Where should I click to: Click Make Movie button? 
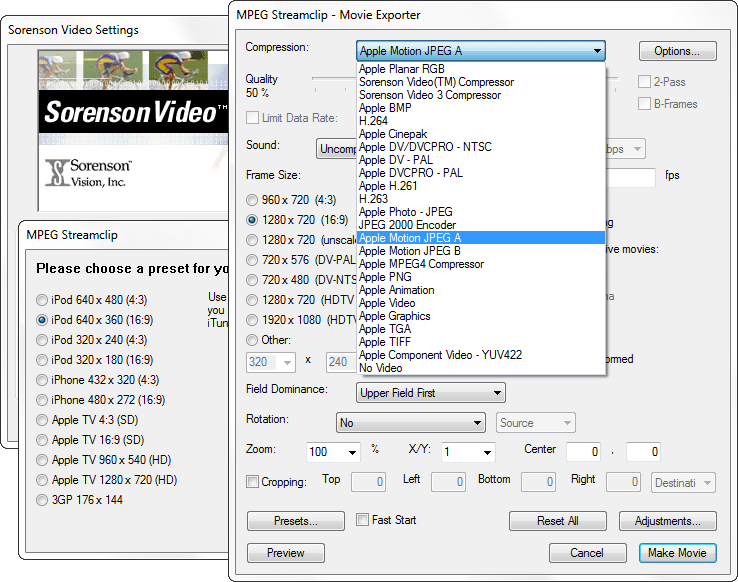click(677, 553)
